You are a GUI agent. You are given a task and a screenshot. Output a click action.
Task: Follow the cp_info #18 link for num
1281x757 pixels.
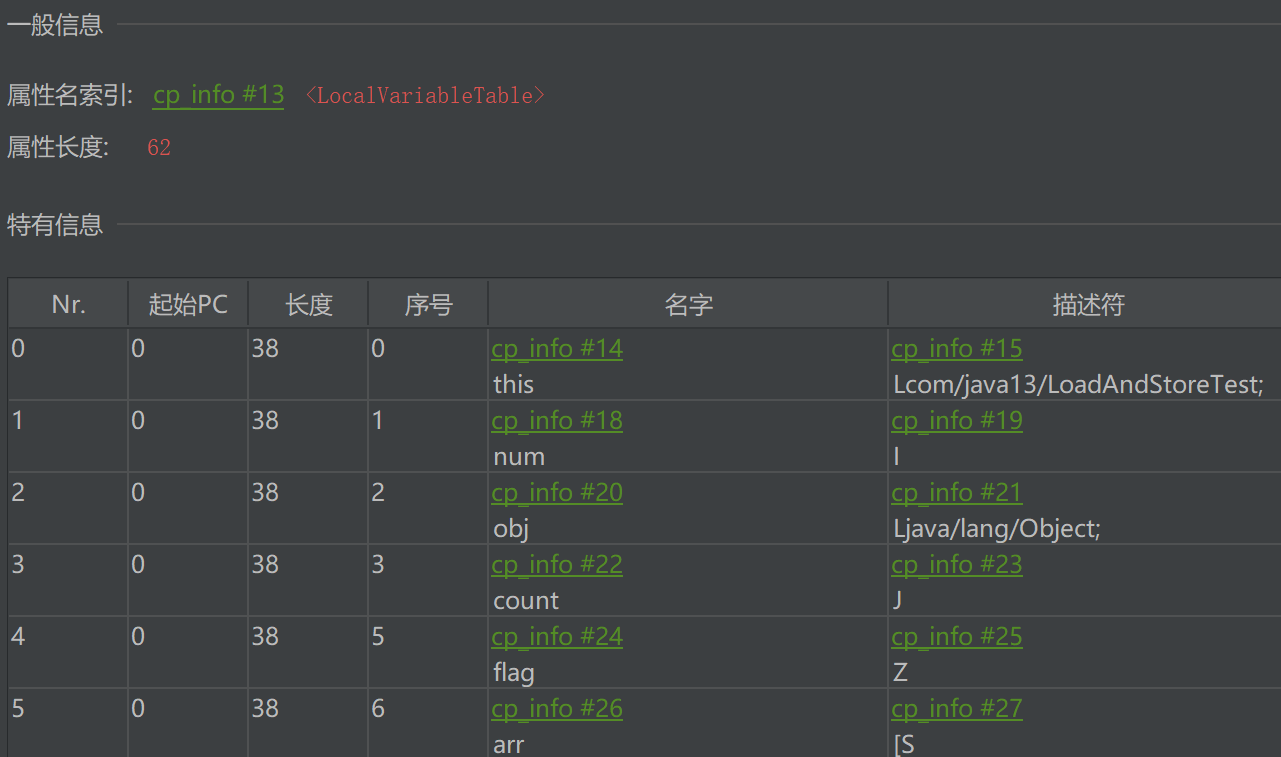556,421
